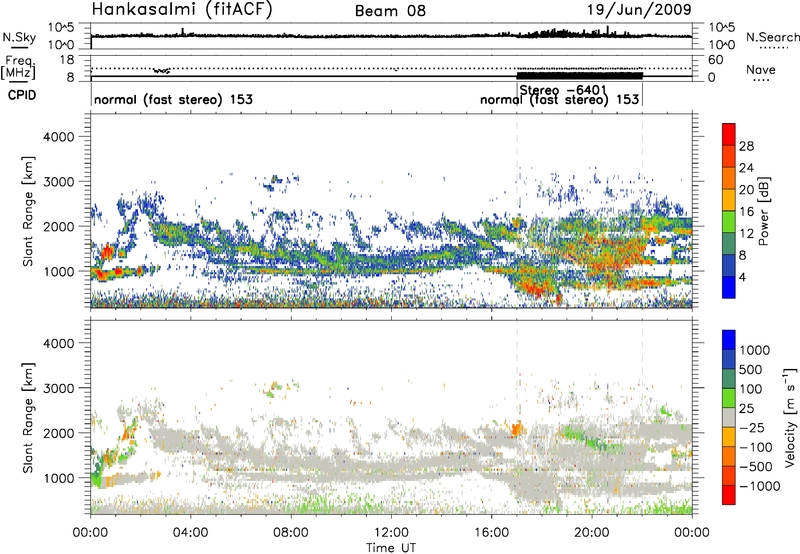Click the orange velocity patch near 17:00 UT

point(517,429)
